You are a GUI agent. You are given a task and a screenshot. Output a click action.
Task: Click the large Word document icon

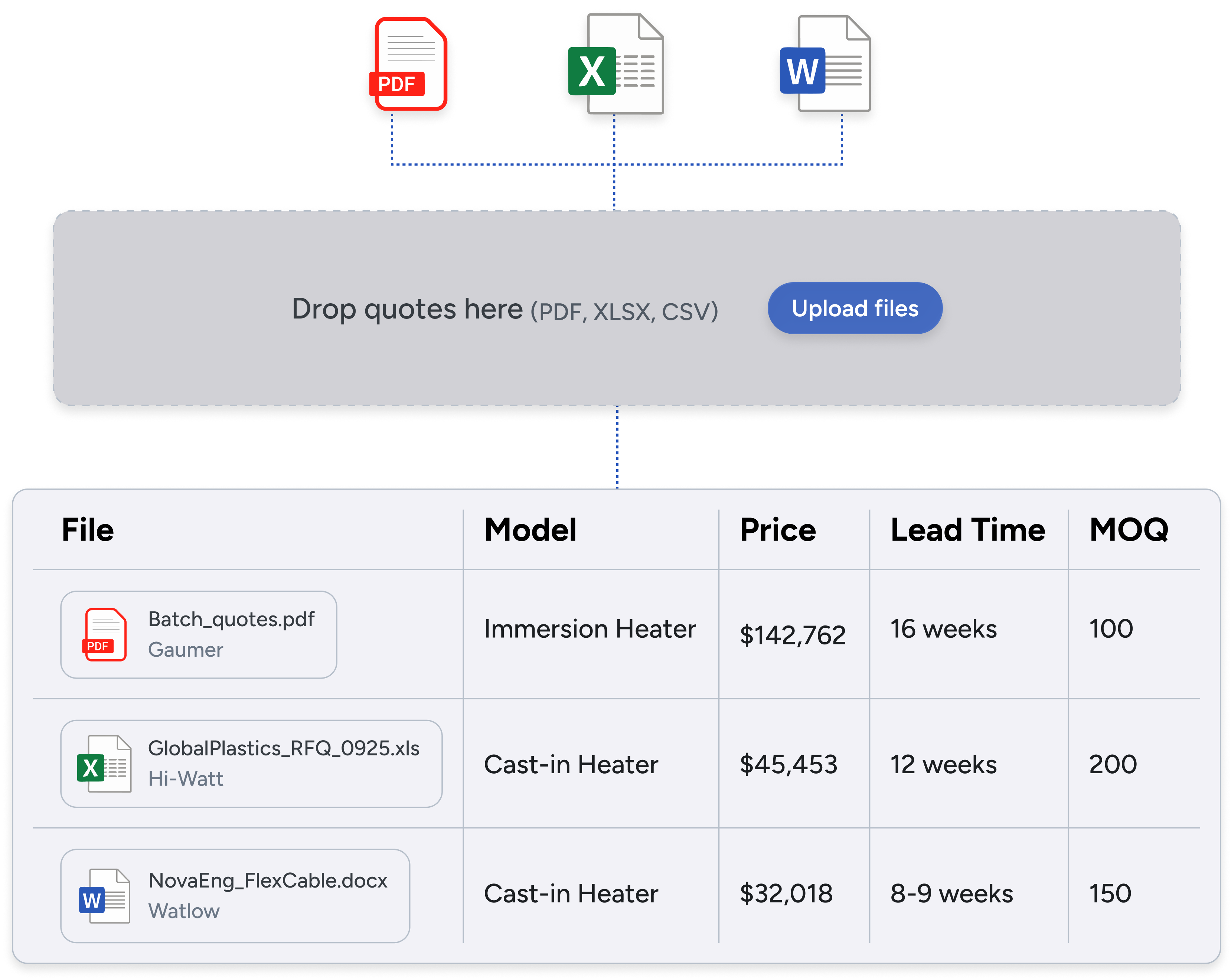(x=825, y=65)
